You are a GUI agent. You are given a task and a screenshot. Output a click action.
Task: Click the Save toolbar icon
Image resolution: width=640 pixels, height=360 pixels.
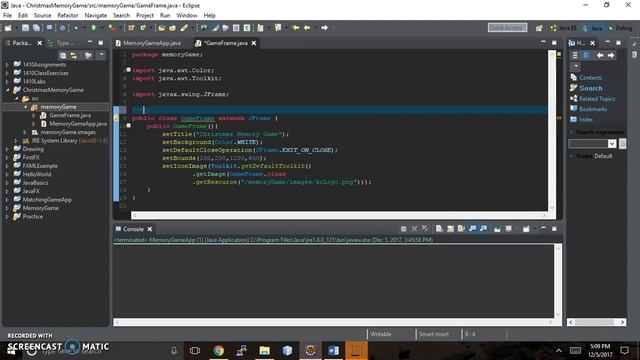click(x=25, y=28)
